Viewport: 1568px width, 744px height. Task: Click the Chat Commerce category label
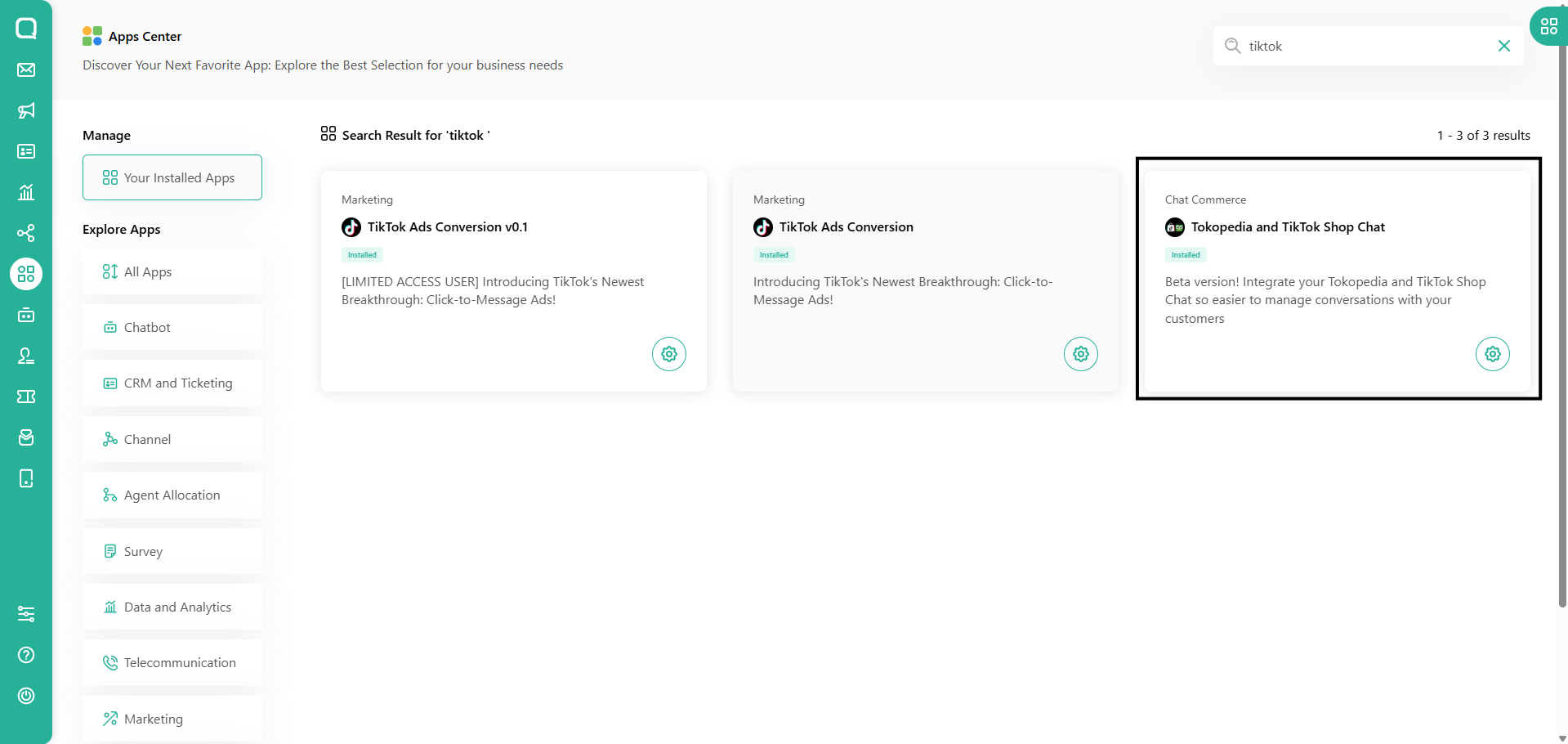point(1205,199)
